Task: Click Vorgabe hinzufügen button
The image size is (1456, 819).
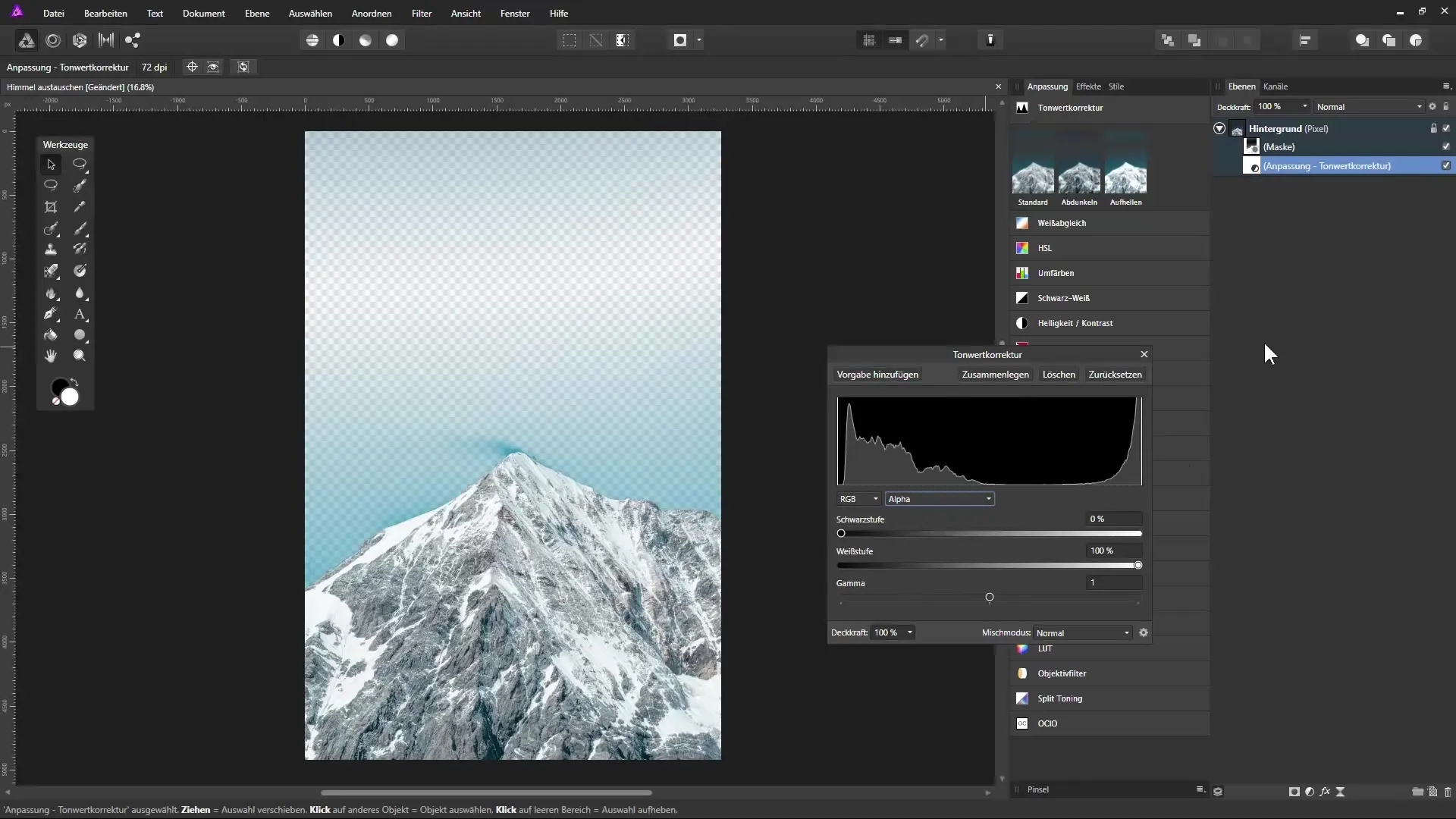Action: pos(877,375)
